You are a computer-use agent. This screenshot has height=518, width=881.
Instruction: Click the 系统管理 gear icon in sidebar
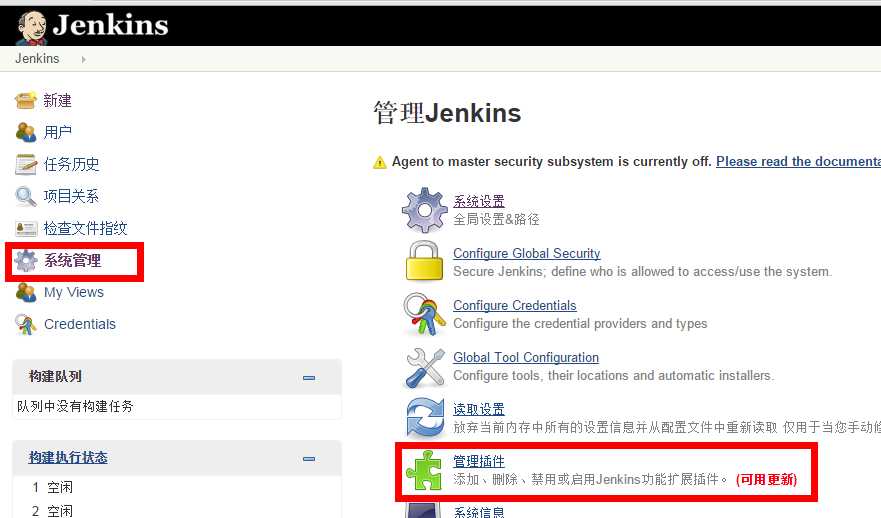pos(26,261)
